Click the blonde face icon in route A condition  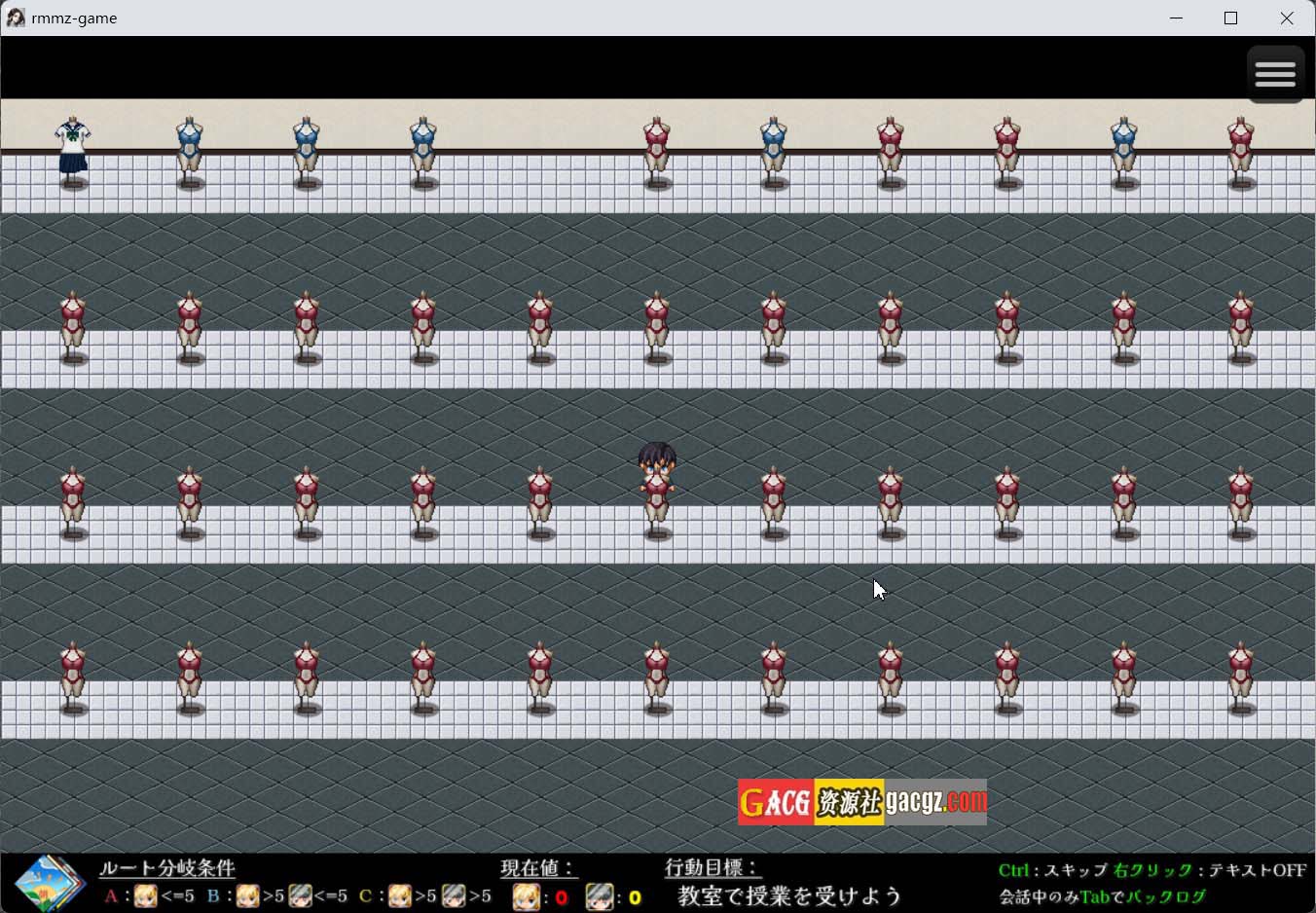pyautogui.click(x=146, y=895)
